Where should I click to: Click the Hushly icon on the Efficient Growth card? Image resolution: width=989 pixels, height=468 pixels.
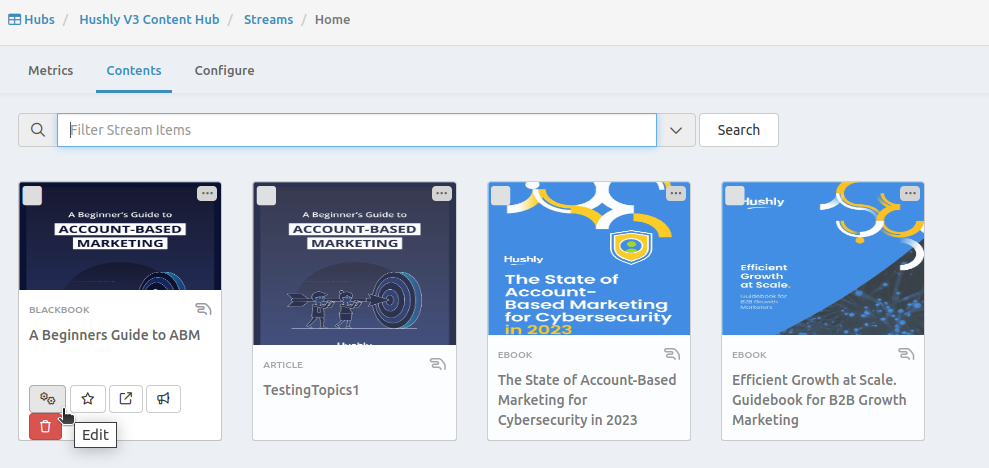pyautogui.click(x=906, y=354)
